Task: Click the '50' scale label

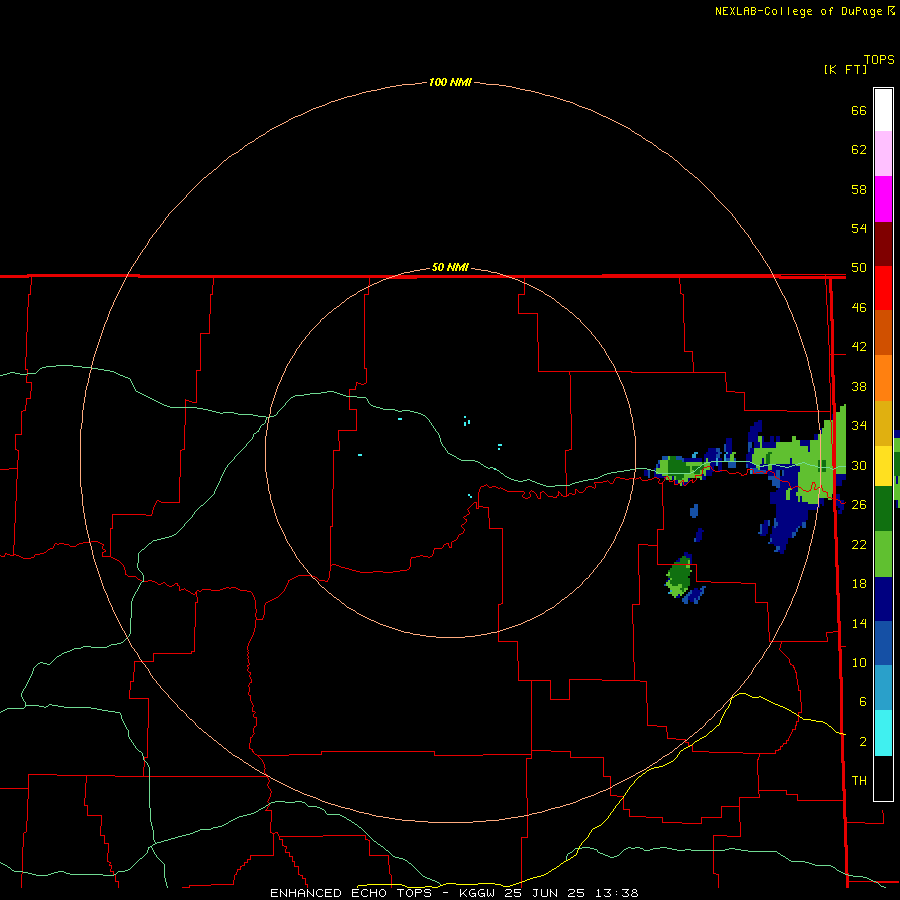Action: pos(859,268)
